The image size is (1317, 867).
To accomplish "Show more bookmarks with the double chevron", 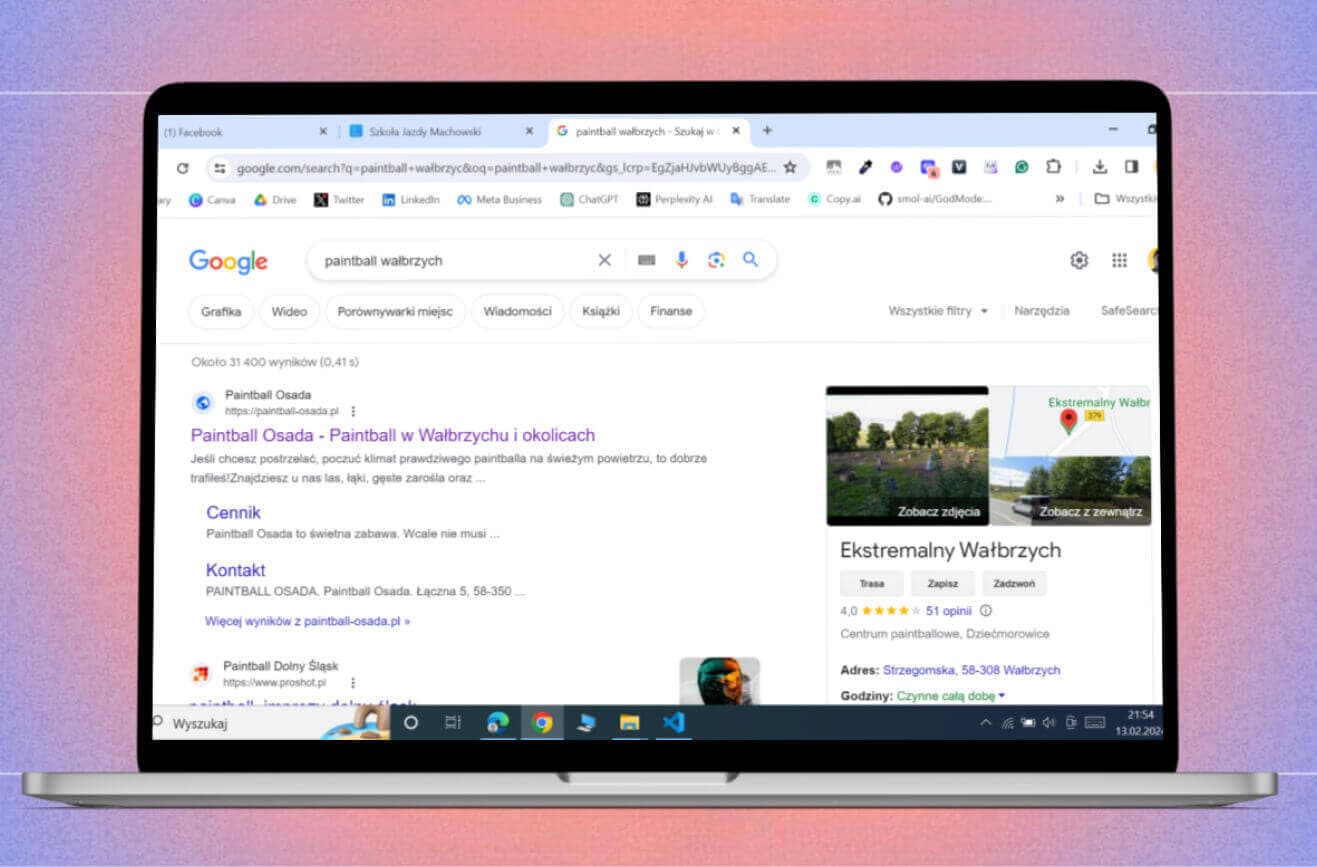I will tap(1059, 199).
